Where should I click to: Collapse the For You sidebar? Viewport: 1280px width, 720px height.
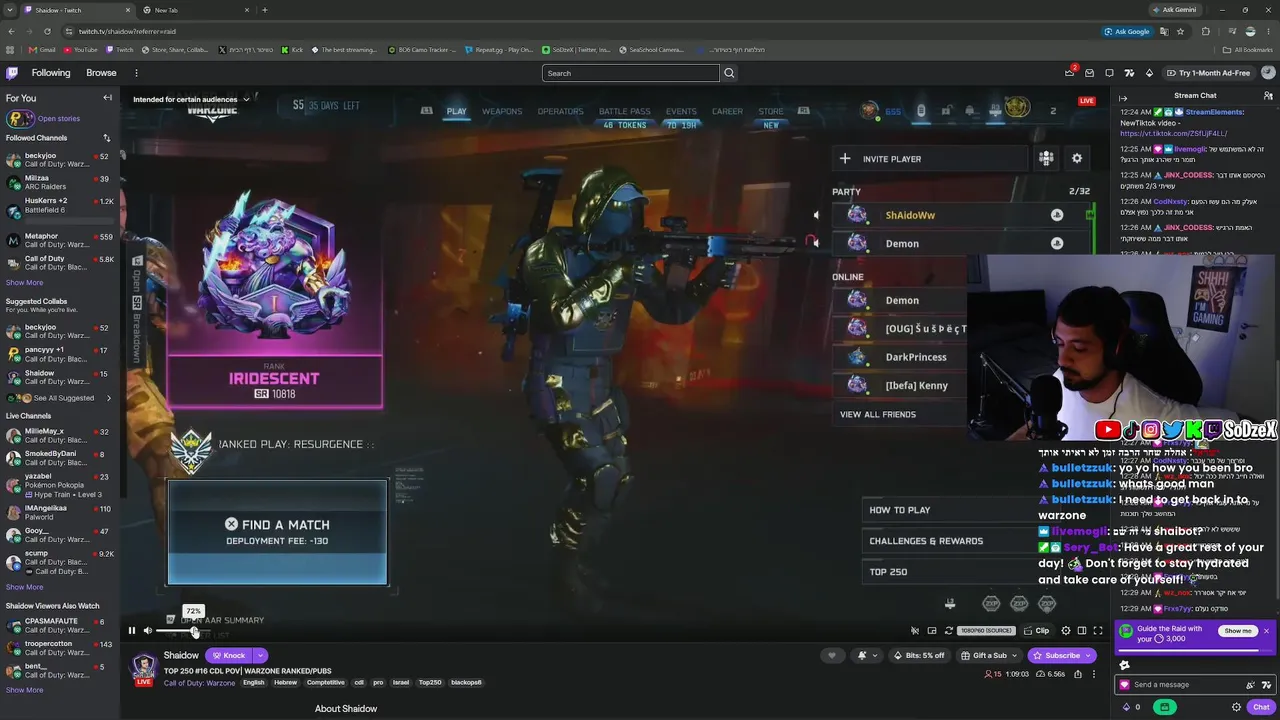(107, 98)
